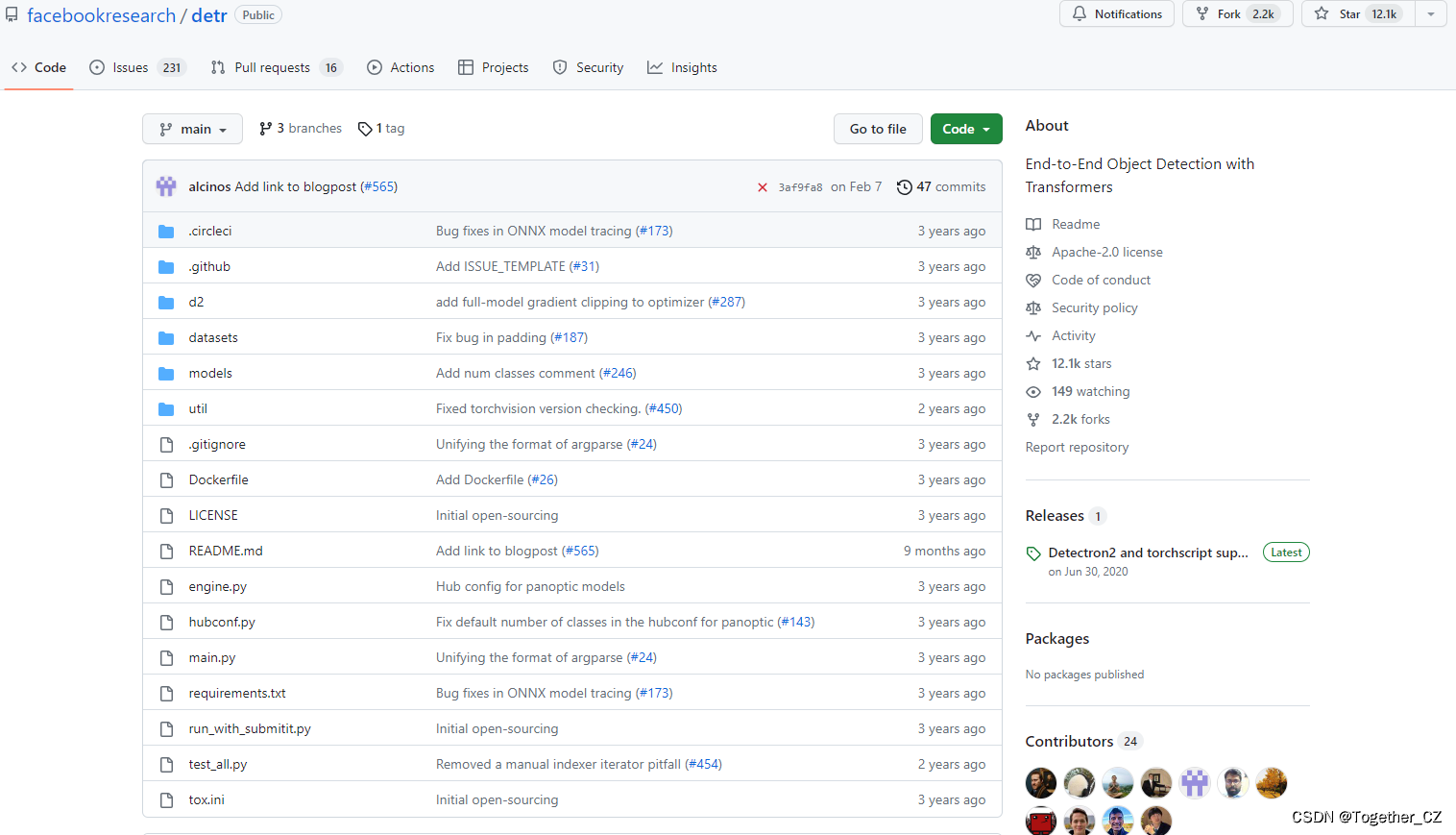Open the 3 branches link
This screenshot has height=835, width=1456.
pos(301,128)
